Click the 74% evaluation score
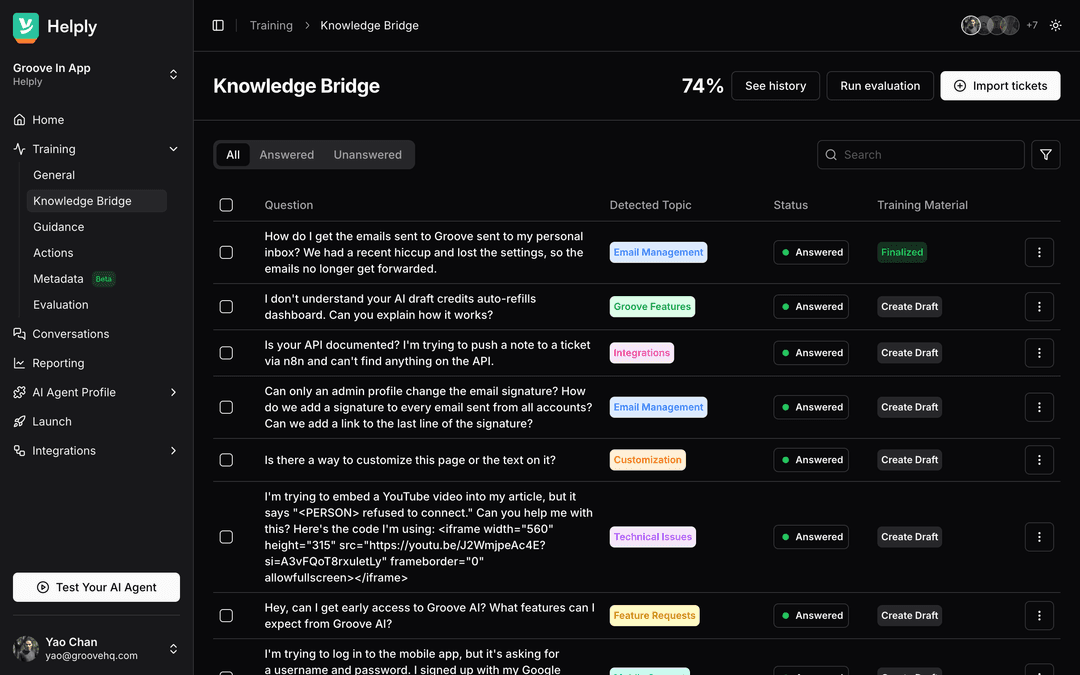Screen dimensions: 1080x675 coord(702,86)
